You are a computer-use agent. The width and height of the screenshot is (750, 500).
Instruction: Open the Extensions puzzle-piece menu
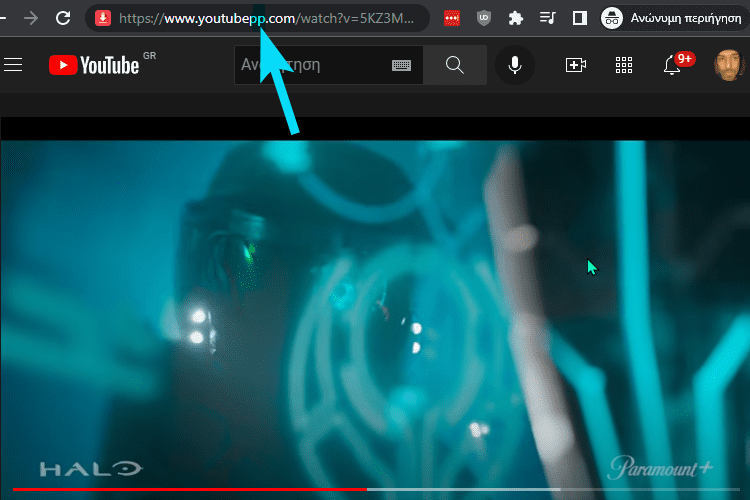pyautogui.click(x=516, y=18)
